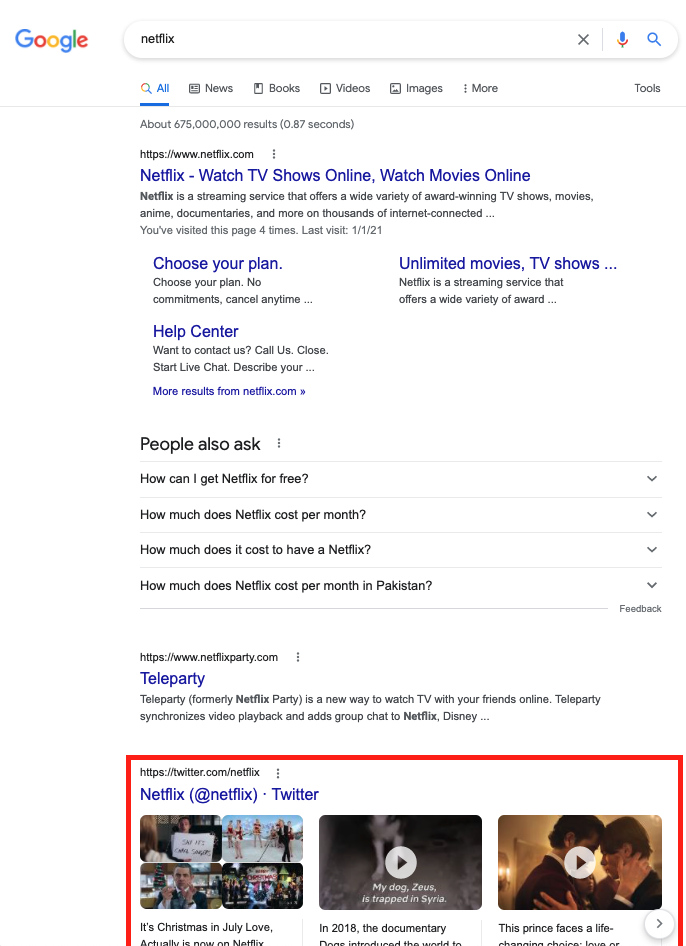Open the Teleparty search result
This screenshot has width=686, height=946.
(x=173, y=679)
